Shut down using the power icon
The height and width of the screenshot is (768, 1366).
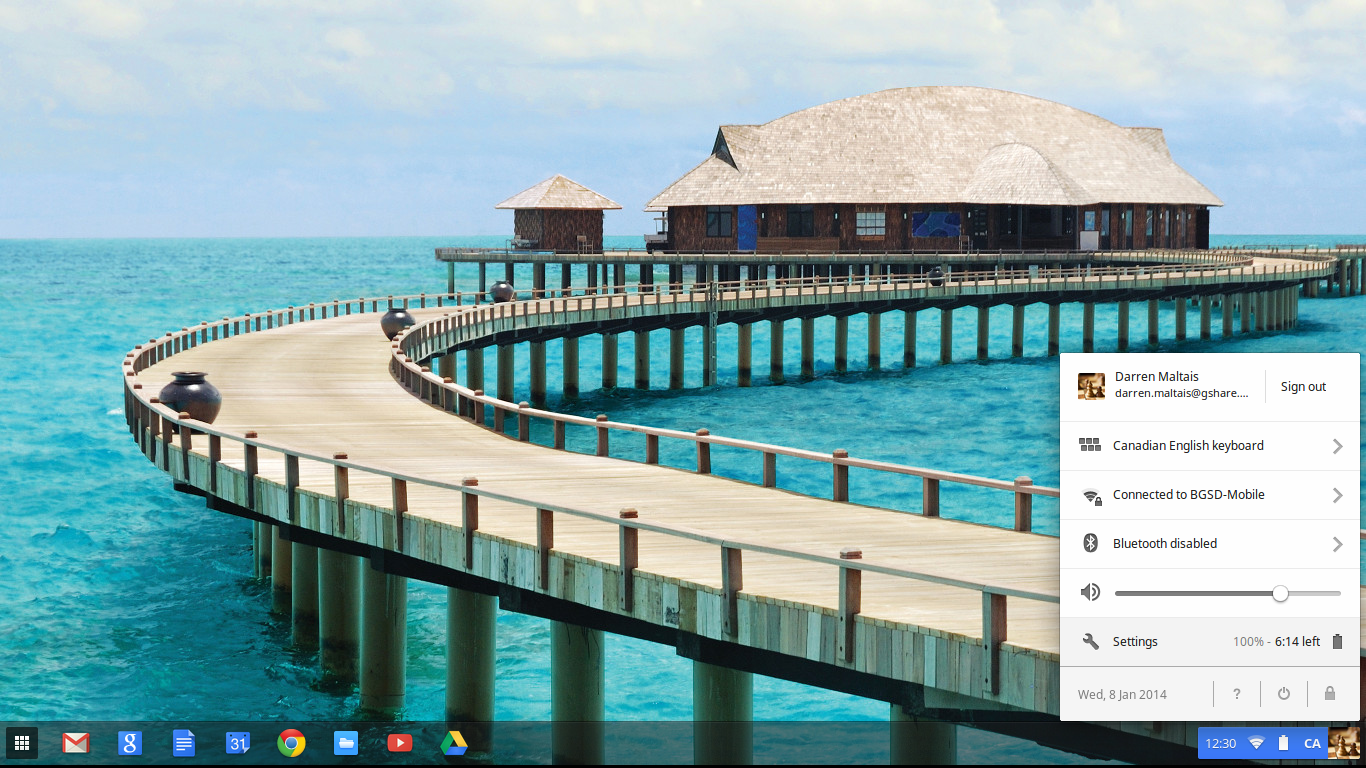[x=1284, y=694]
